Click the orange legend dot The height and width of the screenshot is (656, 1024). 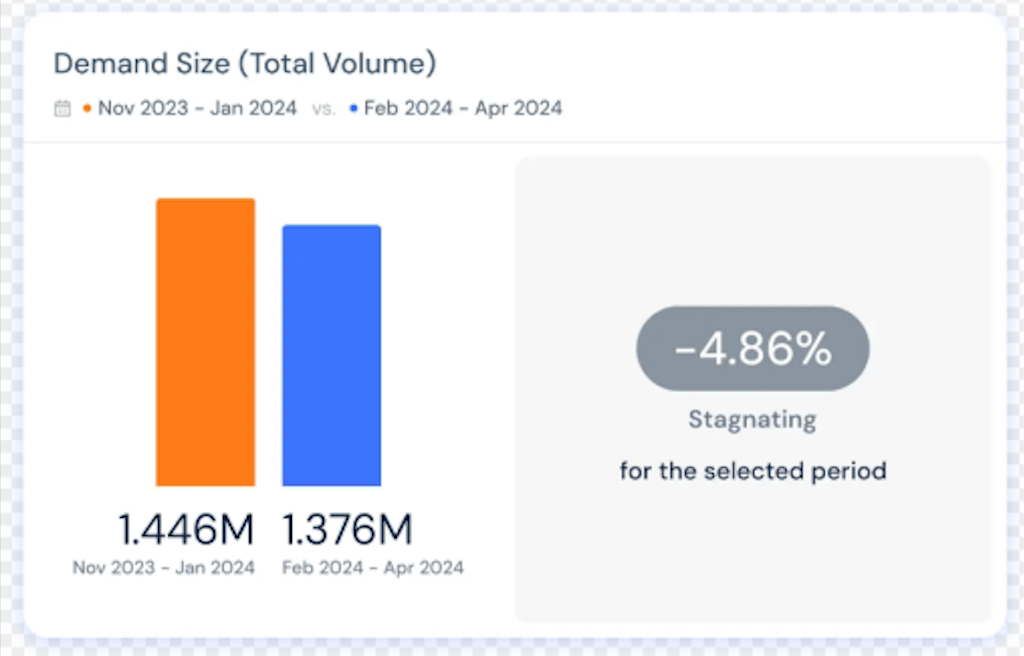tap(87, 108)
